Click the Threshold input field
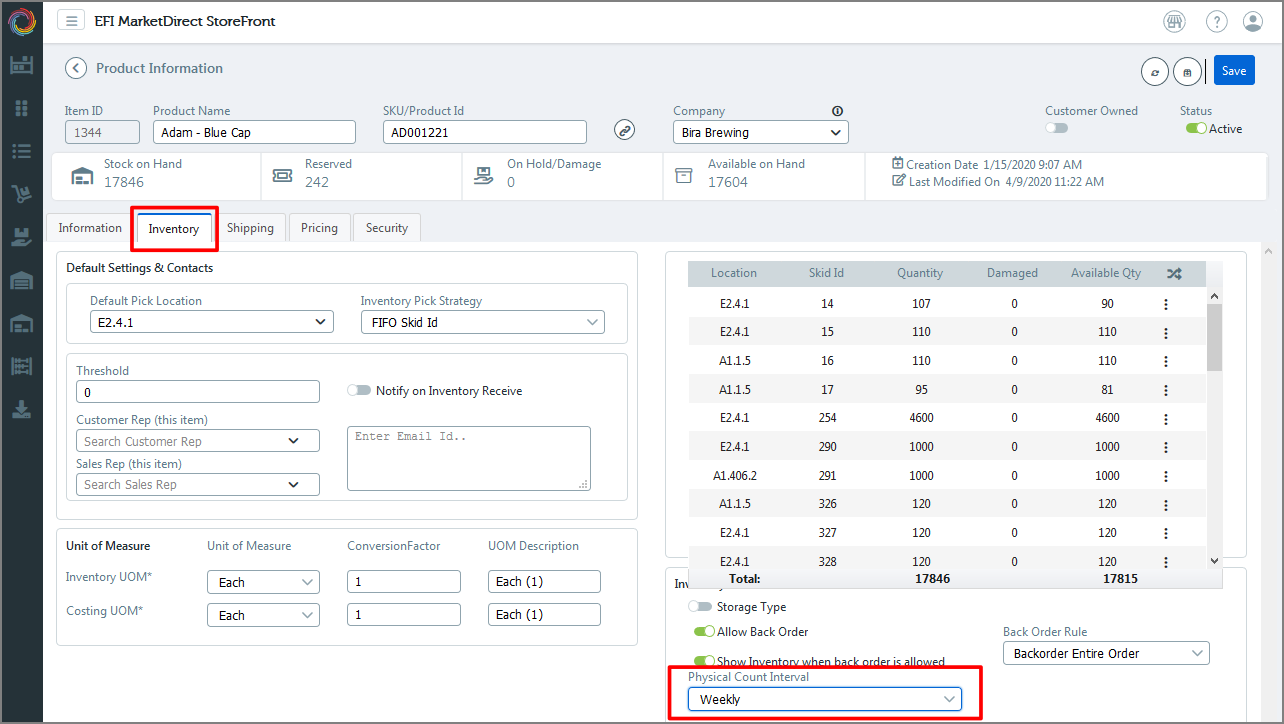 198,392
